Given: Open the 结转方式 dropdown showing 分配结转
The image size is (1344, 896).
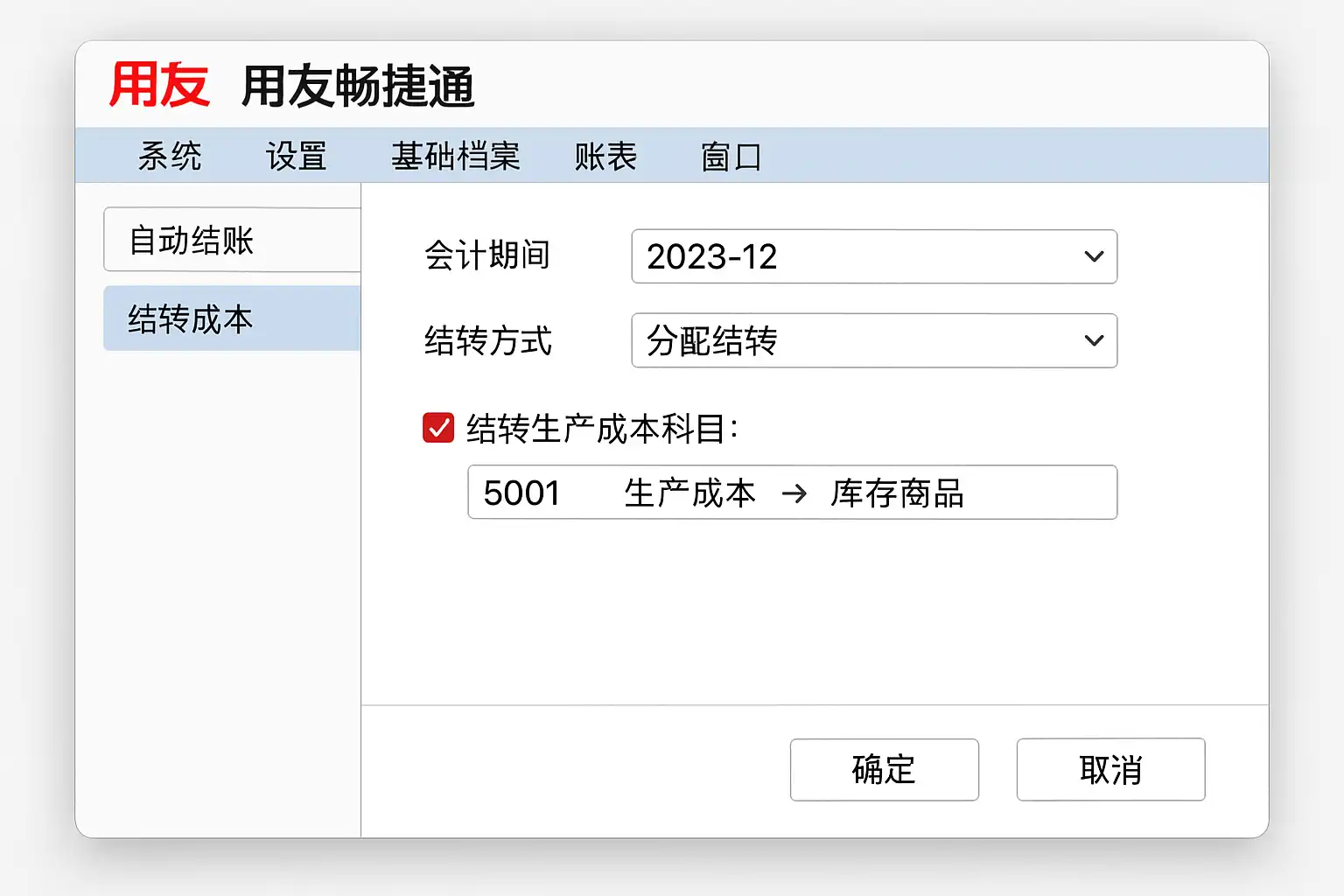Looking at the screenshot, I should coord(857,340).
